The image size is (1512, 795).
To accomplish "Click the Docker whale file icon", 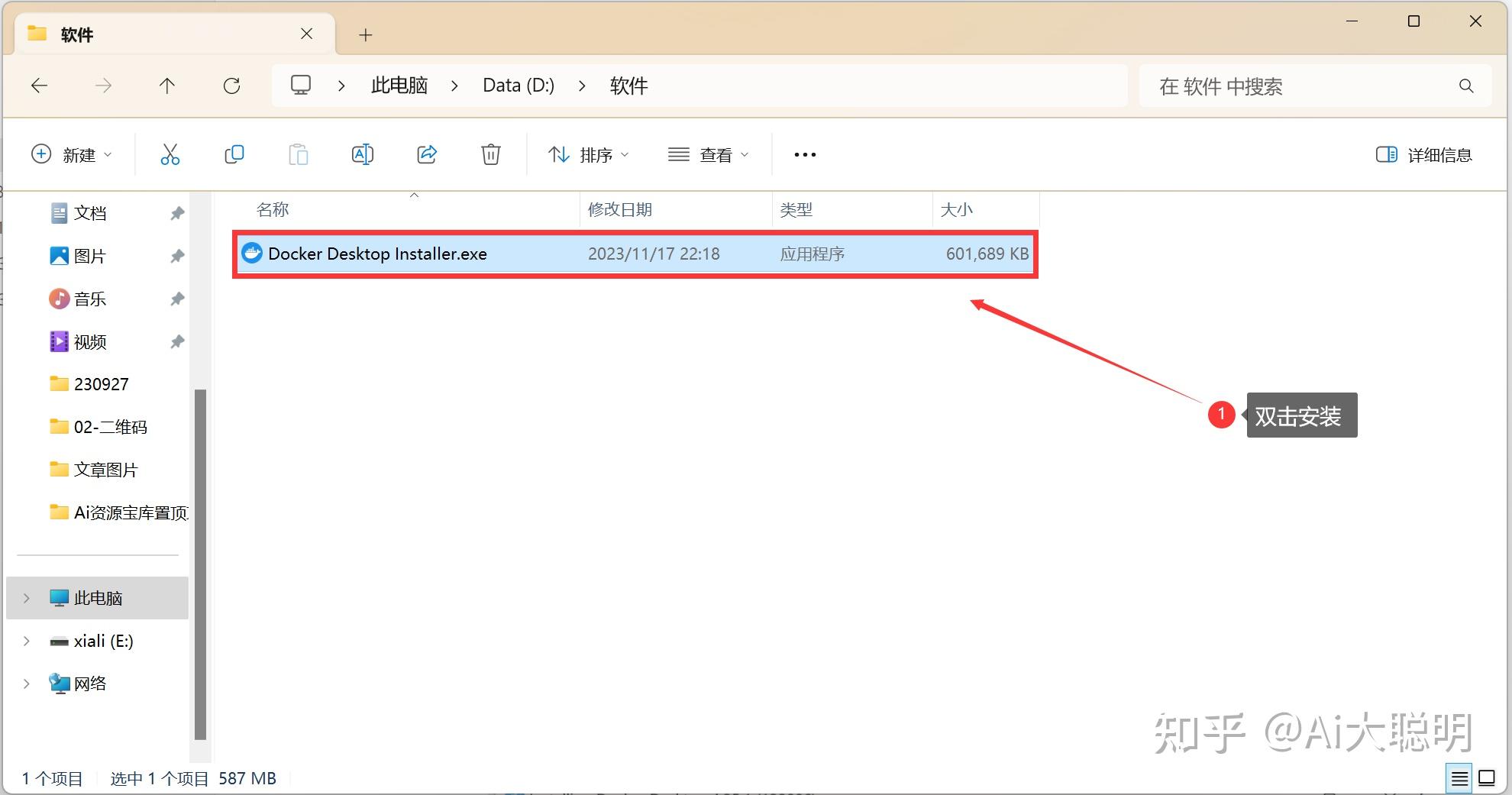I will point(251,253).
